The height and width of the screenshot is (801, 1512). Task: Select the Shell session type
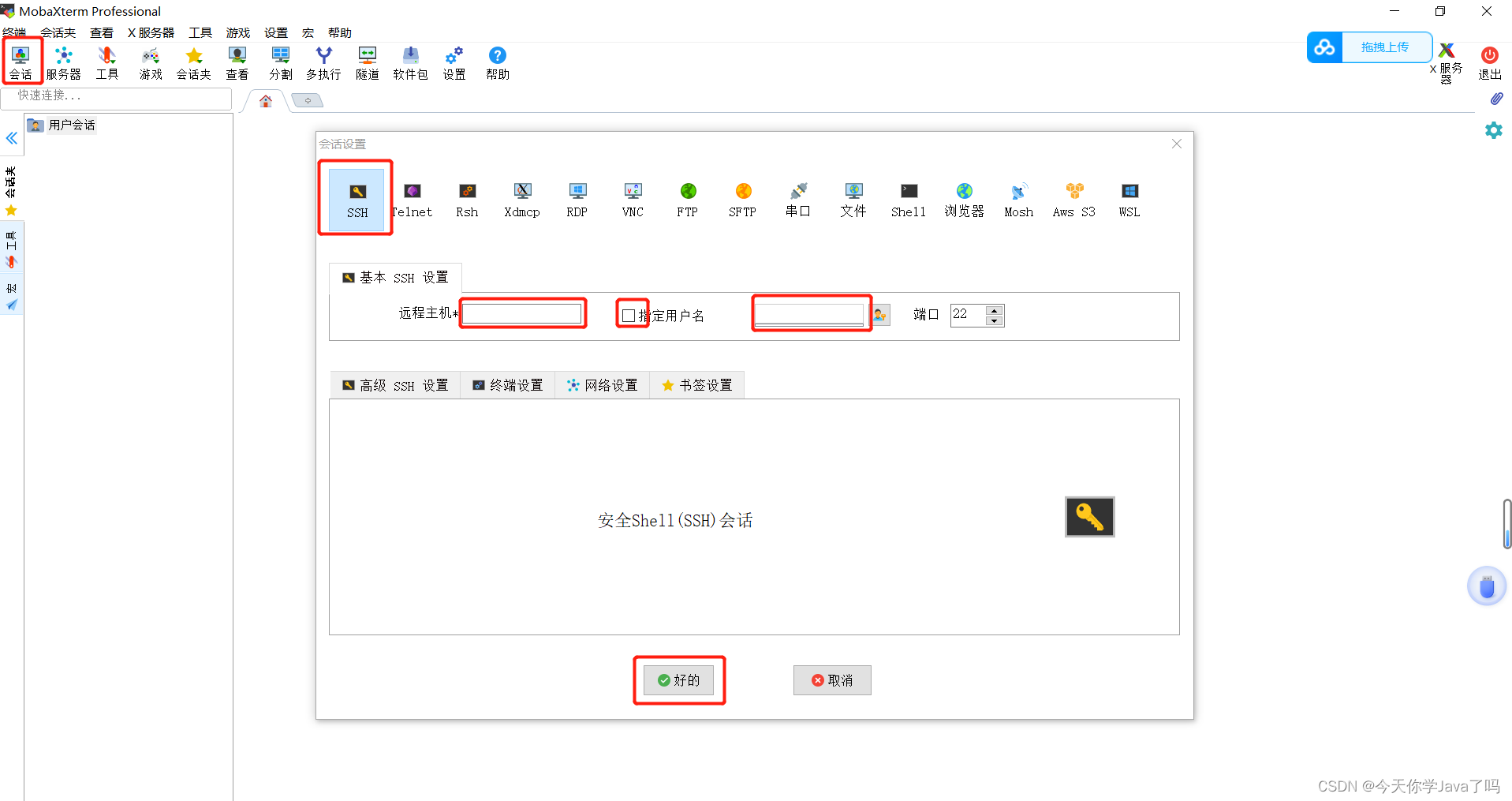pos(909,200)
